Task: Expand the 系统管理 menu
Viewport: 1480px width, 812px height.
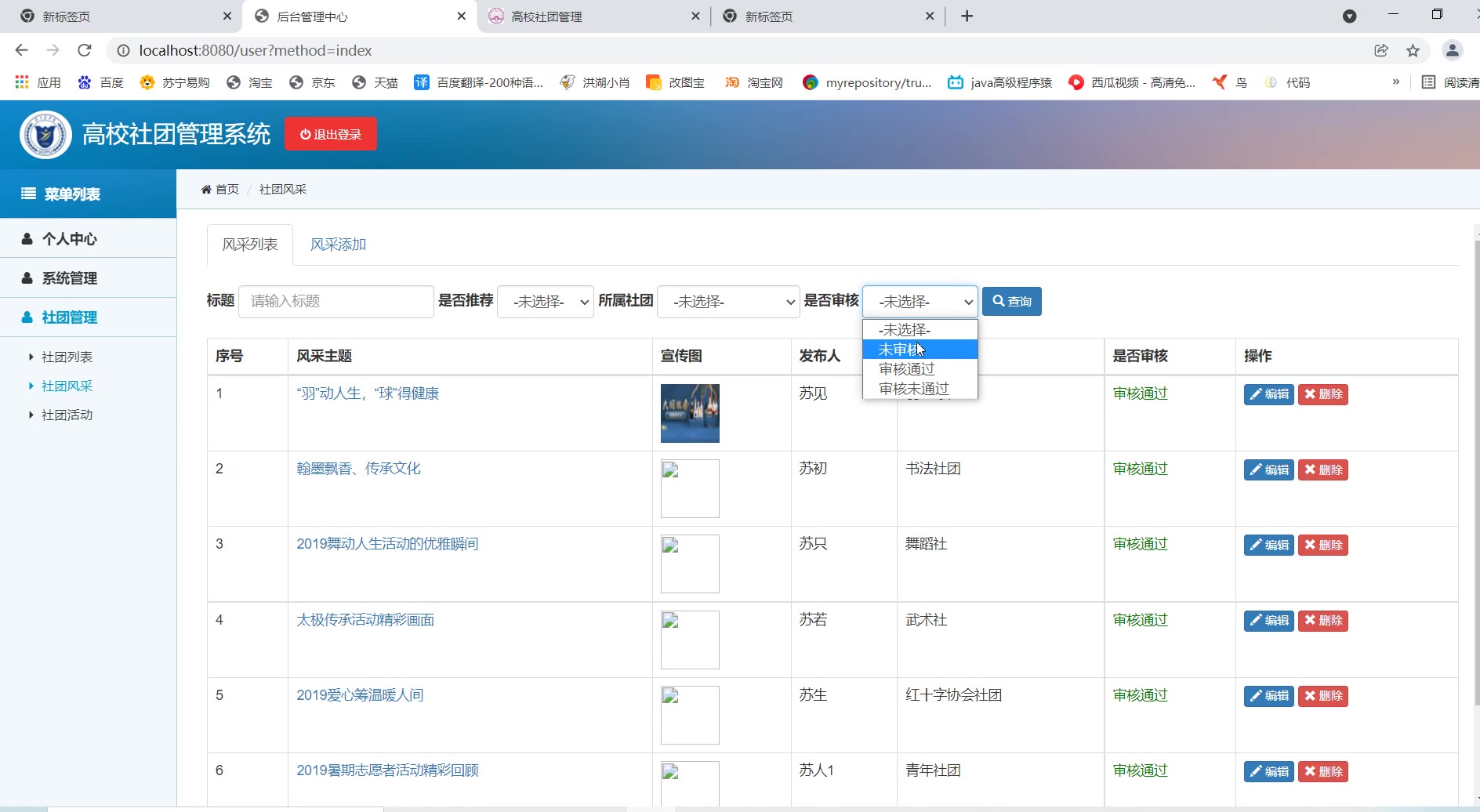Action: point(70,278)
